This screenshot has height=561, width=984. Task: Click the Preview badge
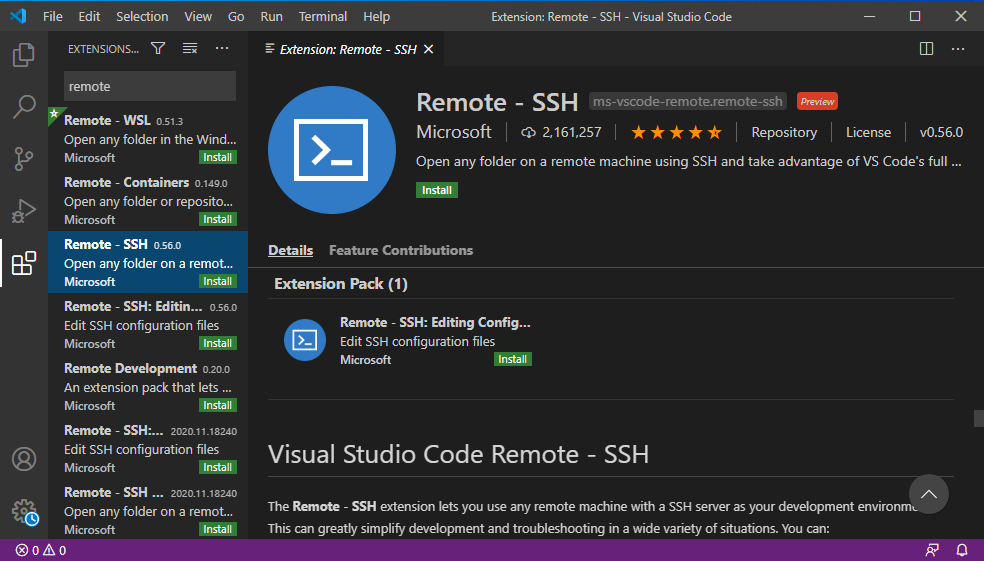(817, 102)
